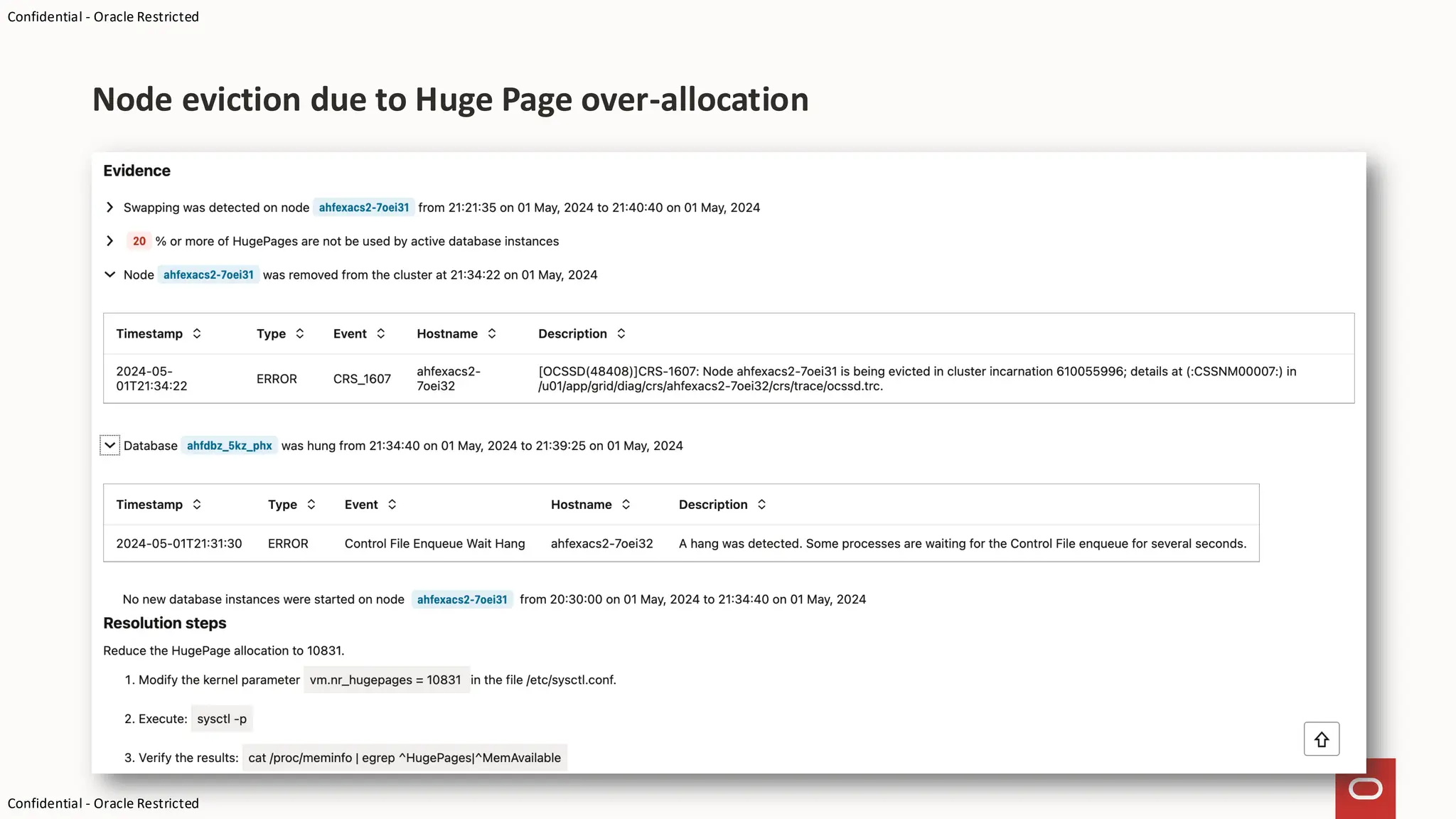Viewport: 1456px width, 819px height.
Task: Click the vm.nr_hugepages = 10831 code snippet
Action: [x=386, y=680]
